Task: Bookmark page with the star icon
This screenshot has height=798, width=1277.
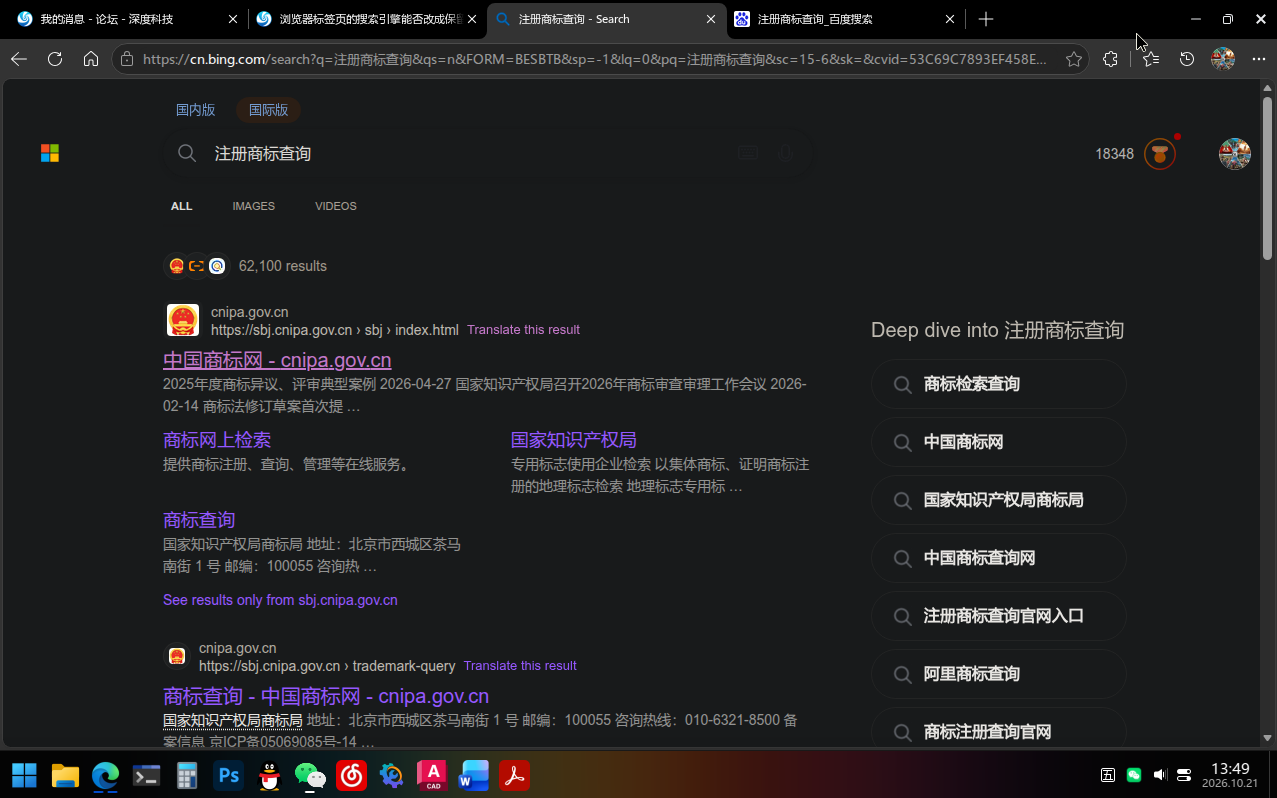Action: [1074, 59]
